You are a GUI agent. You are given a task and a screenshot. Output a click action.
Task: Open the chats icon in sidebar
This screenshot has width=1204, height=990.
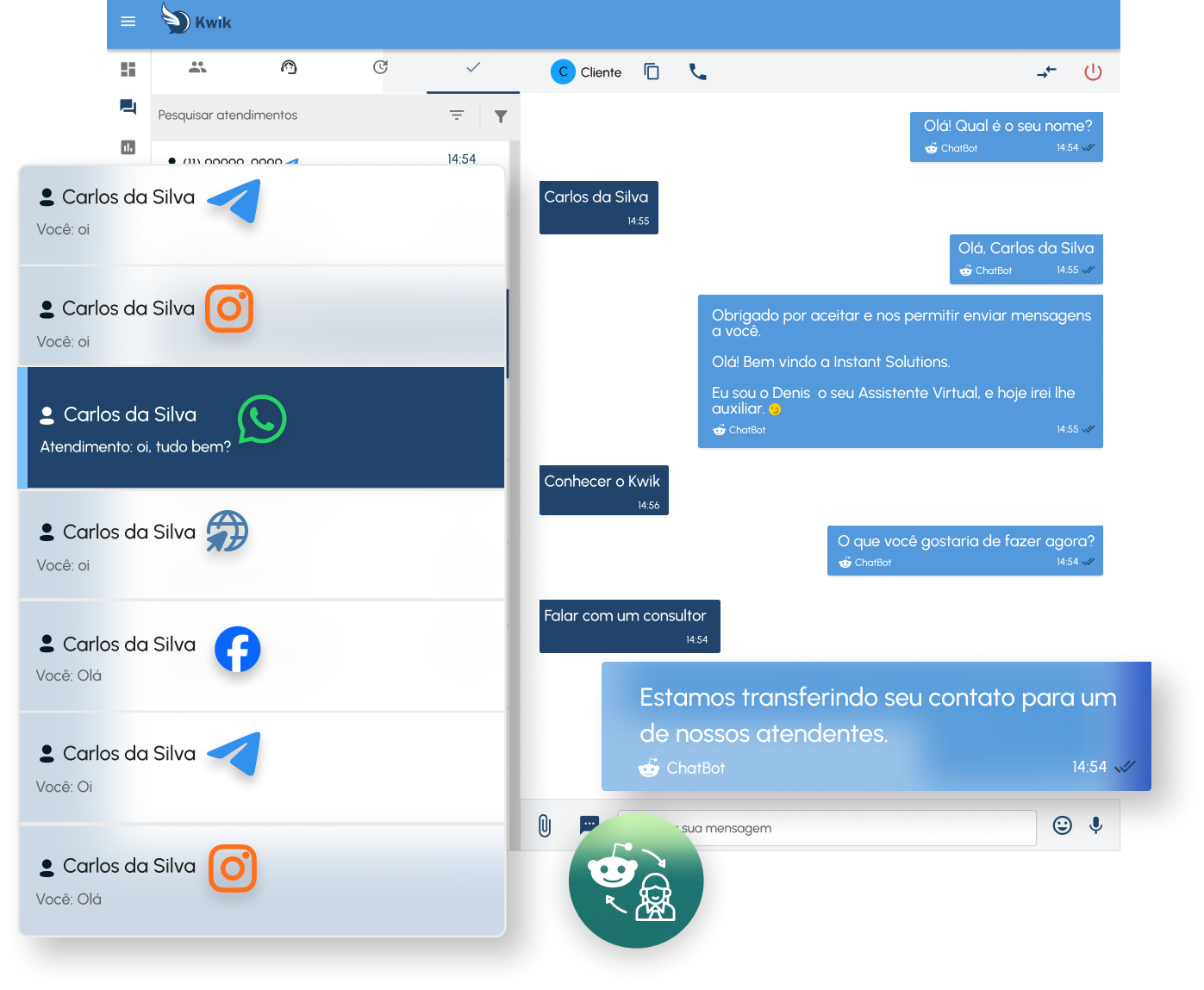point(128,107)
